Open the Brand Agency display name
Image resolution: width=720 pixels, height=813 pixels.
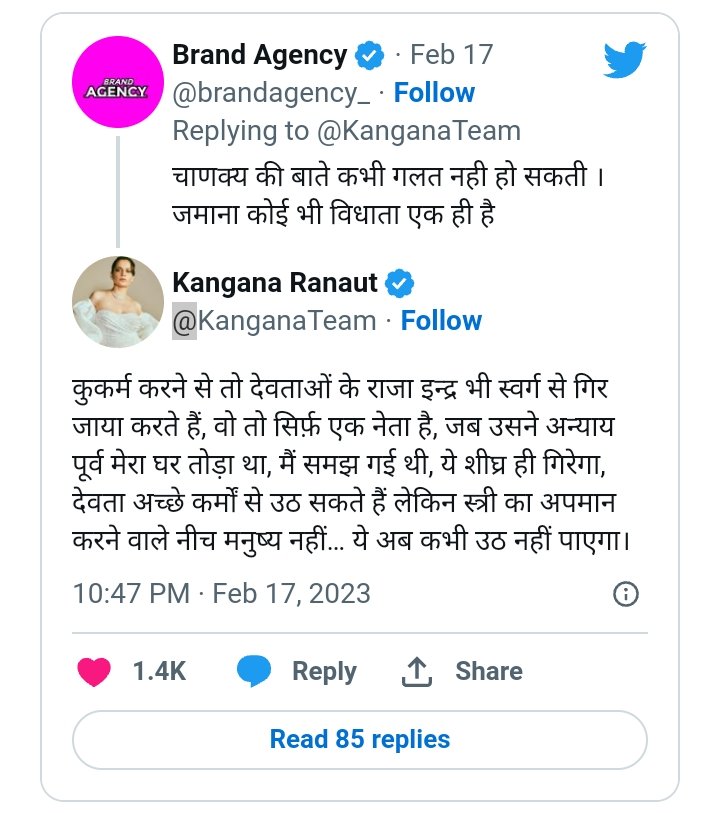coord(260,55)
